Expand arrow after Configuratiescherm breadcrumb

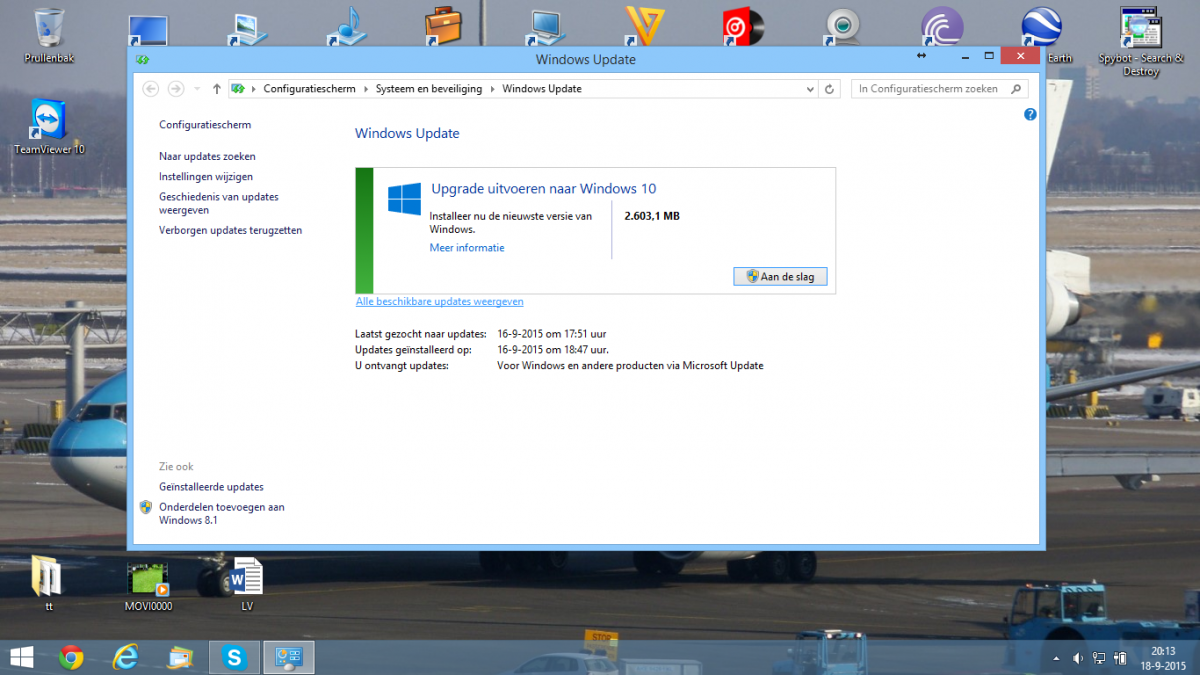point(365,89)
